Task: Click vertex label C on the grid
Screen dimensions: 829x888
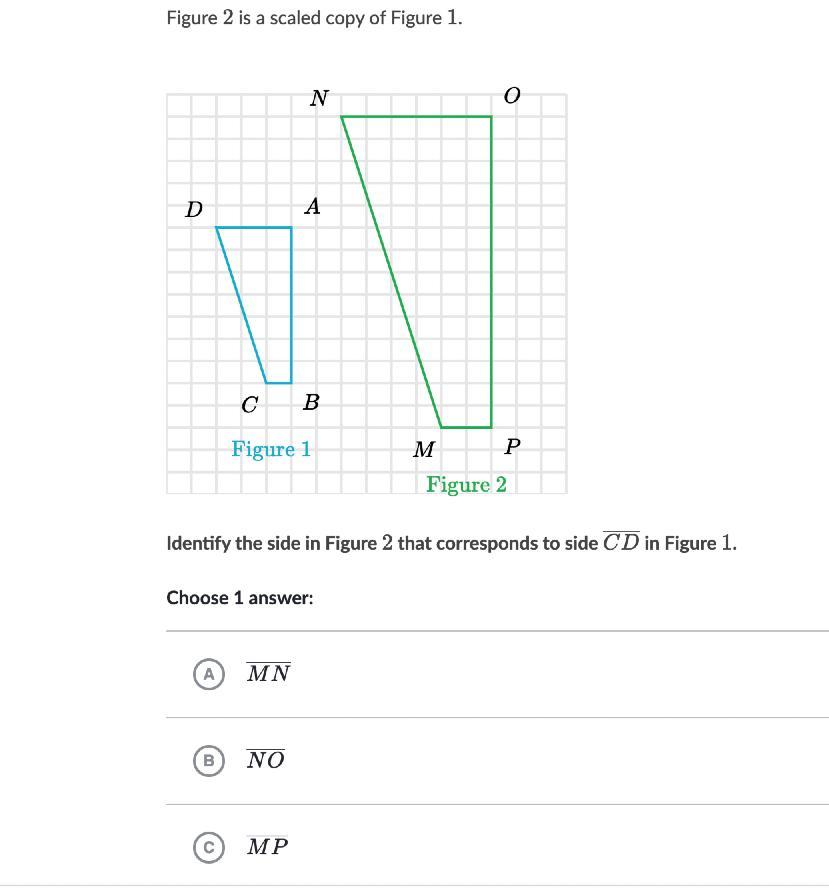Action: click(250, 405)
